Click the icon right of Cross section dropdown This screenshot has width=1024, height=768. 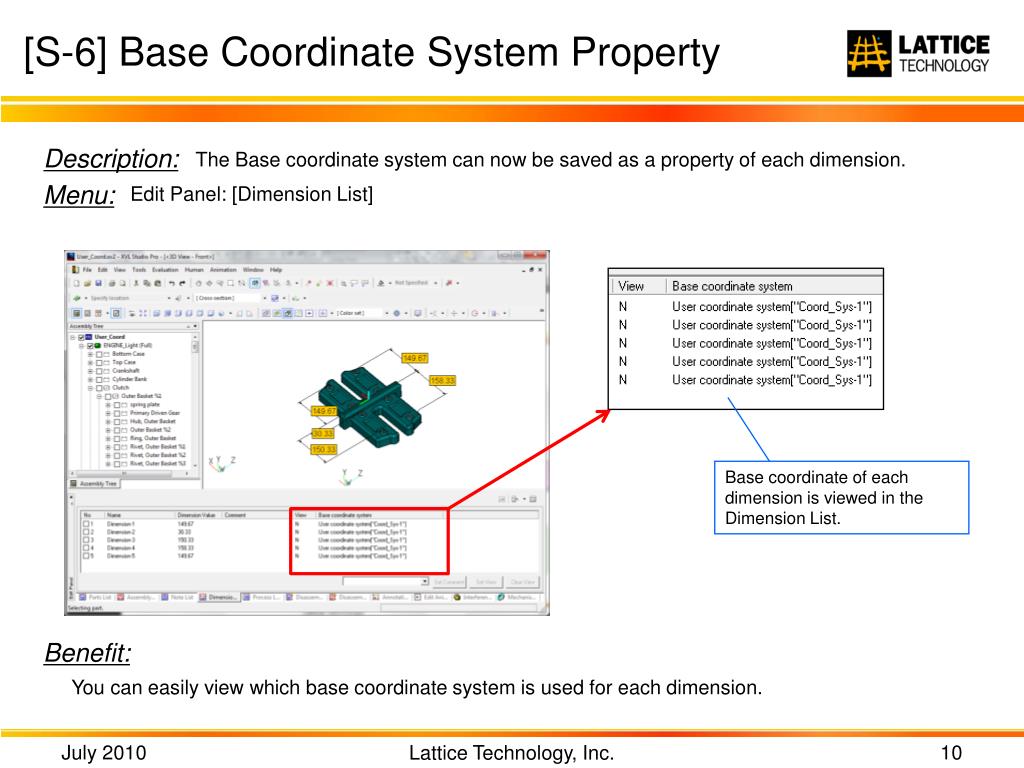pos(275,298)
